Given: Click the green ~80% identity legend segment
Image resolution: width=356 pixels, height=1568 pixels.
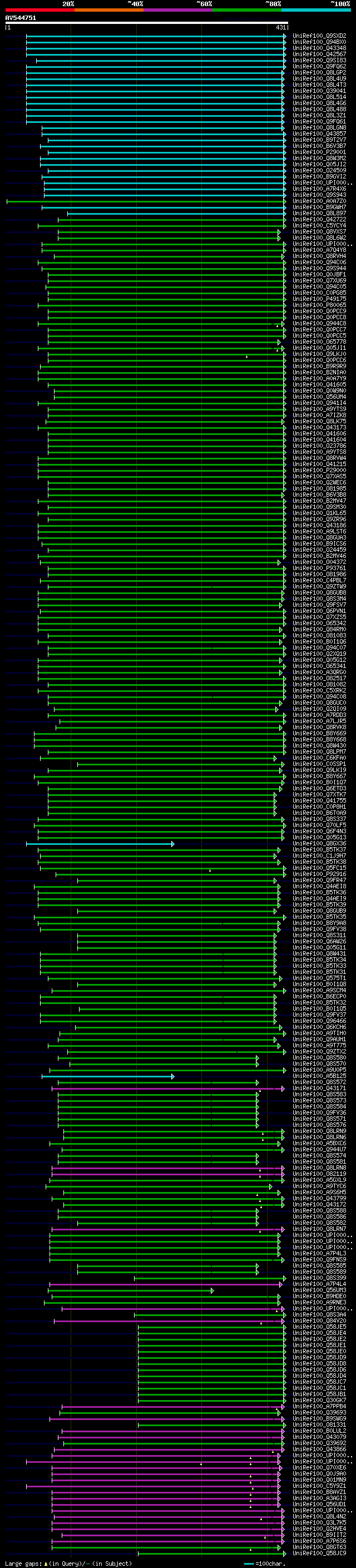Looking at the screenshot, I should tap(247, 10).
